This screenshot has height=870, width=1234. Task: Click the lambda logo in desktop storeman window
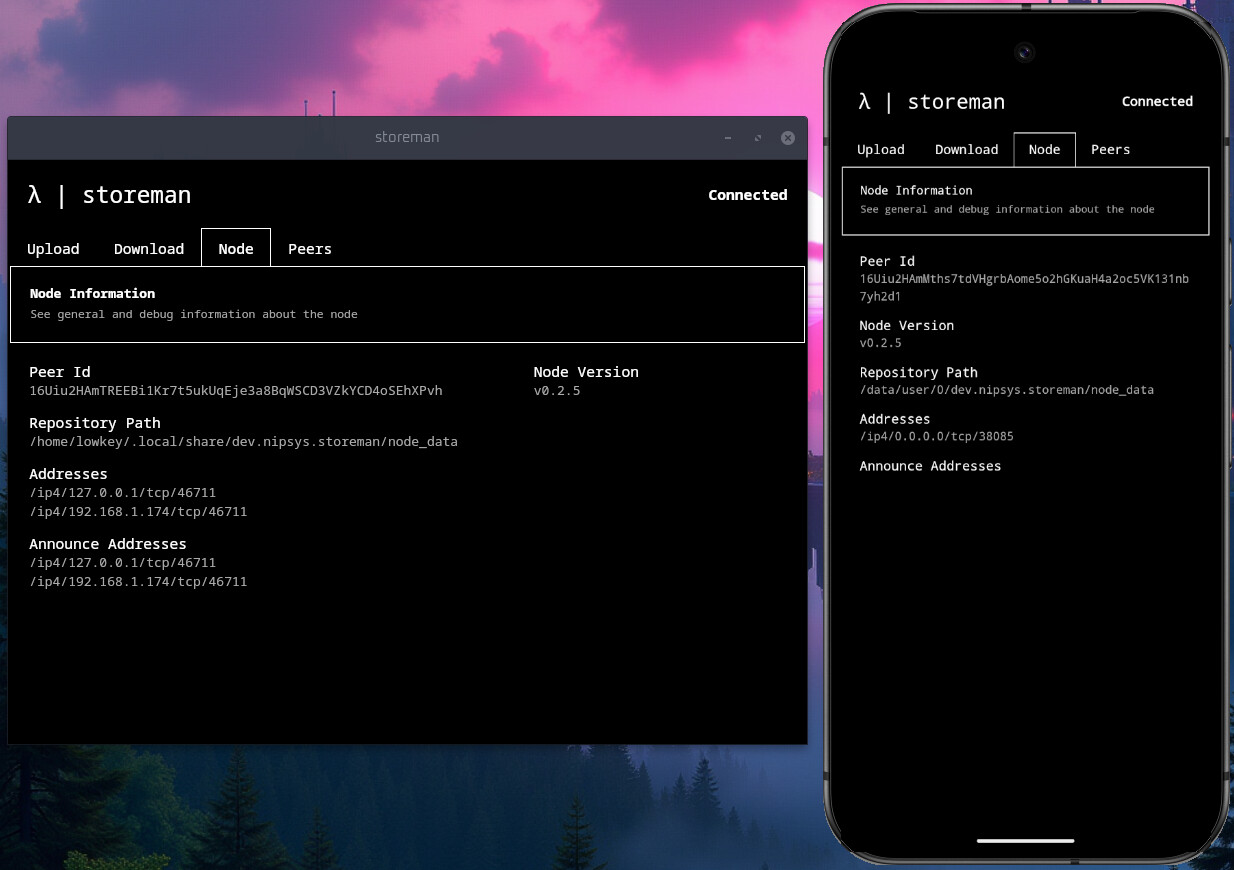pyautogui.click(x=35, y=195)
